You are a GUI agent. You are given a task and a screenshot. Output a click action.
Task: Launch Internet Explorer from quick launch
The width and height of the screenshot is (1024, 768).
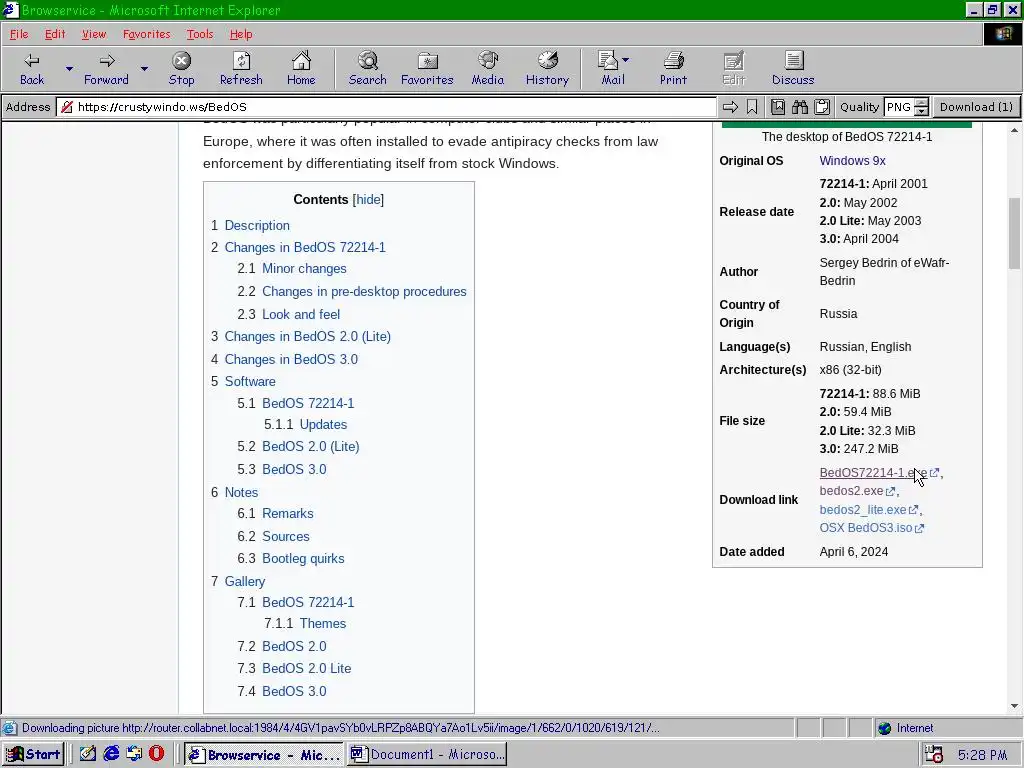[111, 754]
